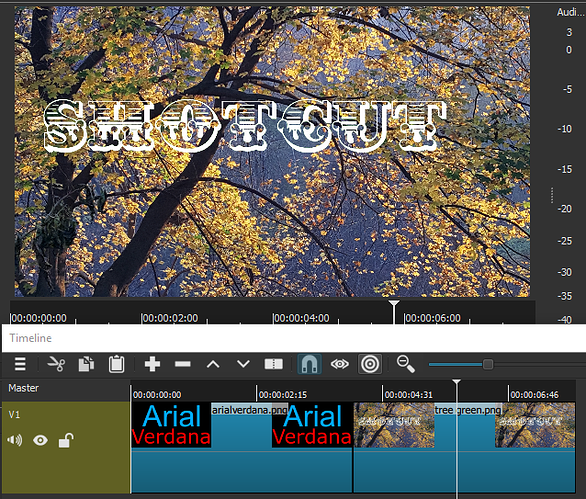The image size is (586, 499).
Task: Click the timeline playhead handle
Action: pyautogui.click(x=456, y=382)
